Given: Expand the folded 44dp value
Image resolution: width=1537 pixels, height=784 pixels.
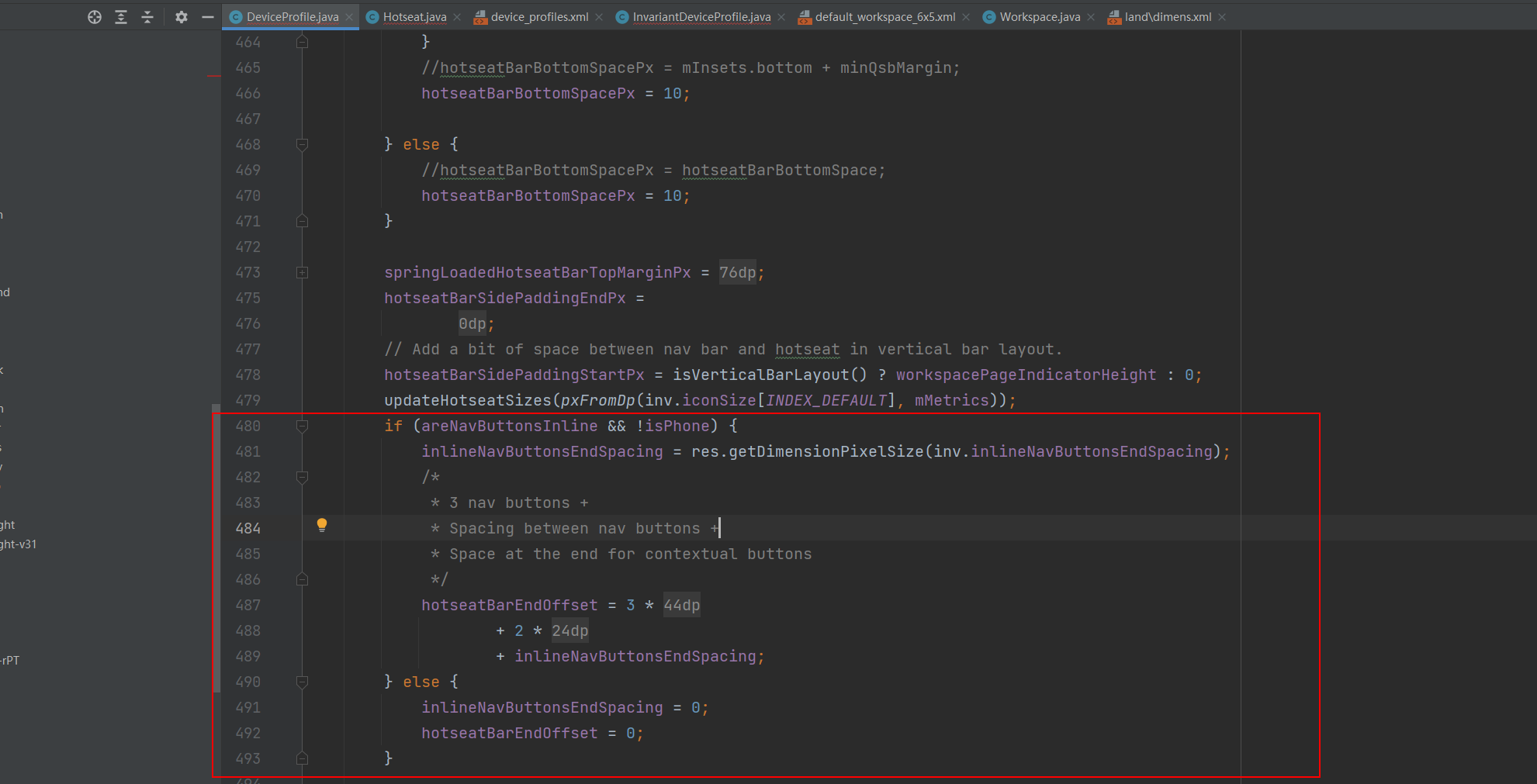Looking at the screenshot, I should (682, 605).
